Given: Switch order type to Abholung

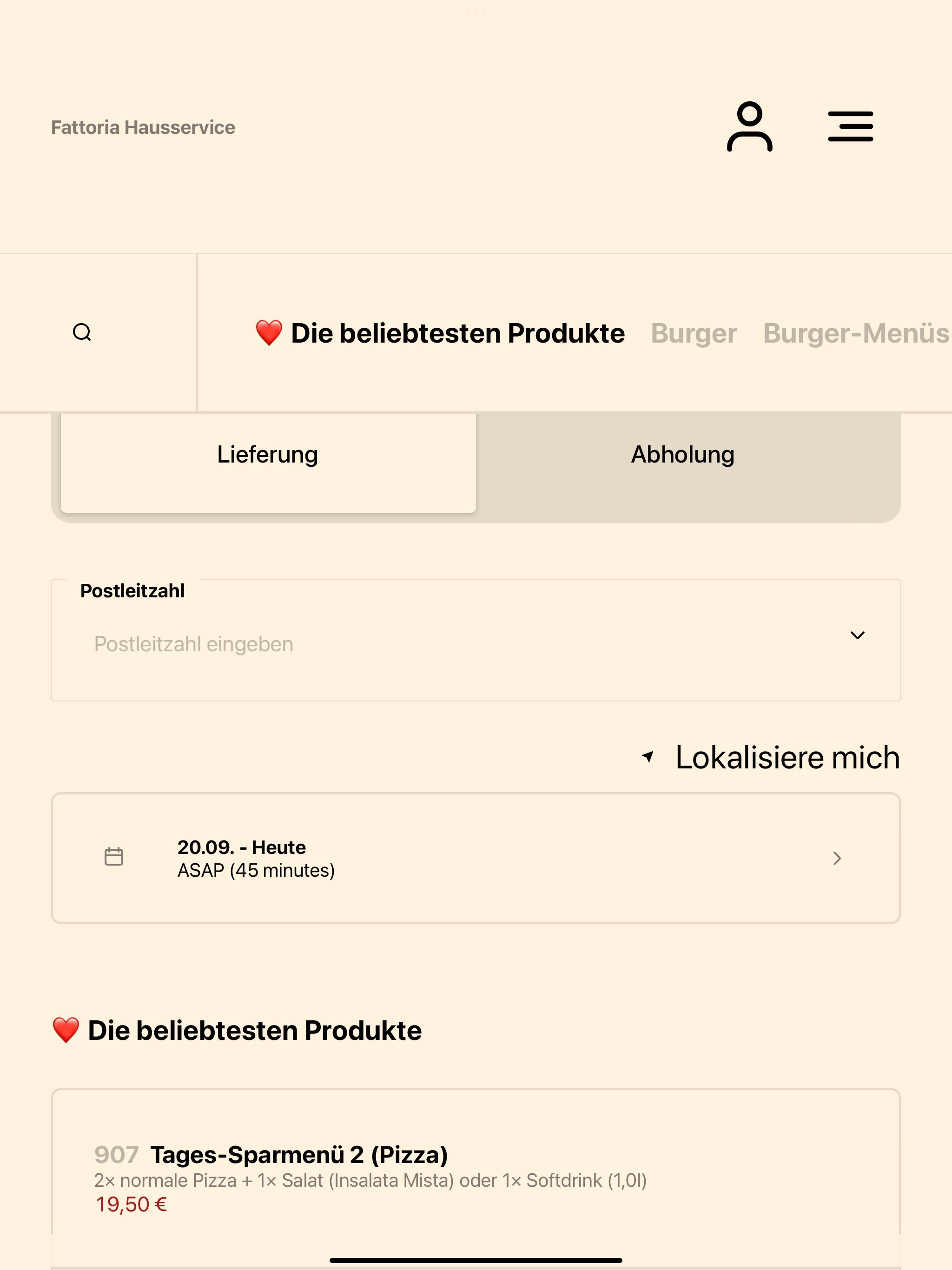Looking at the screenshot, I should [683, 455].
